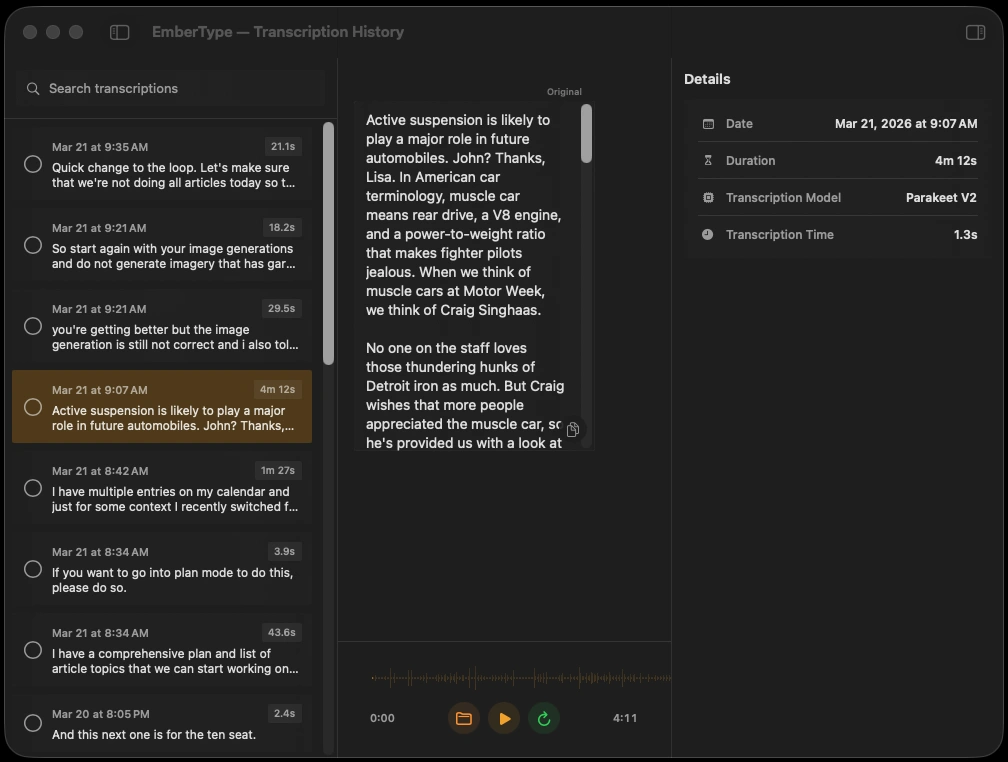Click the Details panel heading
This screenshot has width=1008, height=762.
[707, 79]
